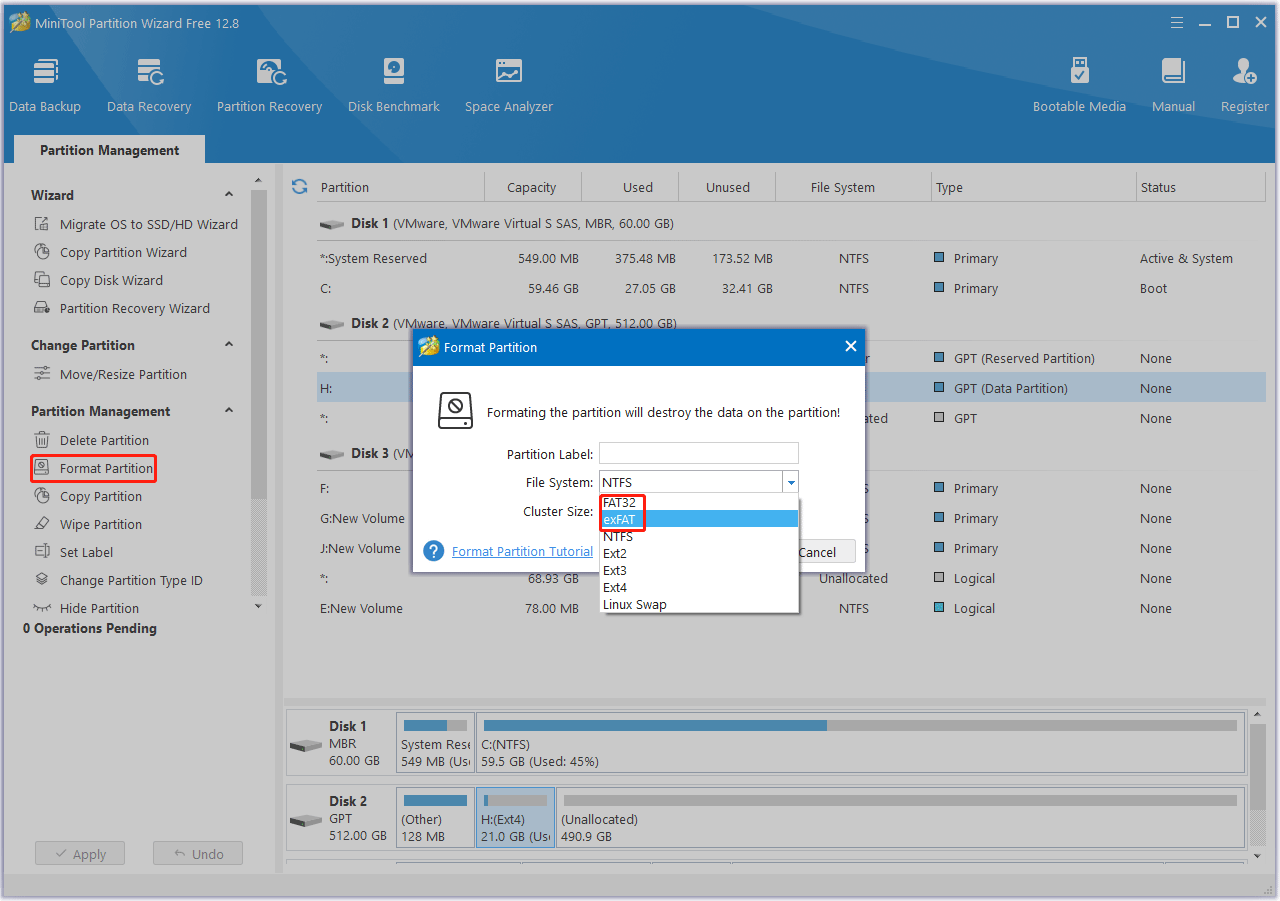The height and width of the screenshot is (901, 1280).
Task: Select (Other) 128 MB block
Action: click(x=435, y=818)
